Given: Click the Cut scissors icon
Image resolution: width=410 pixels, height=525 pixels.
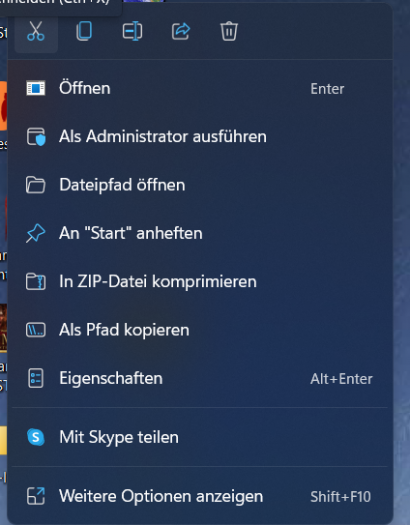Looking at the screenshot, I should pyautogui.click(x=36, y=31).
